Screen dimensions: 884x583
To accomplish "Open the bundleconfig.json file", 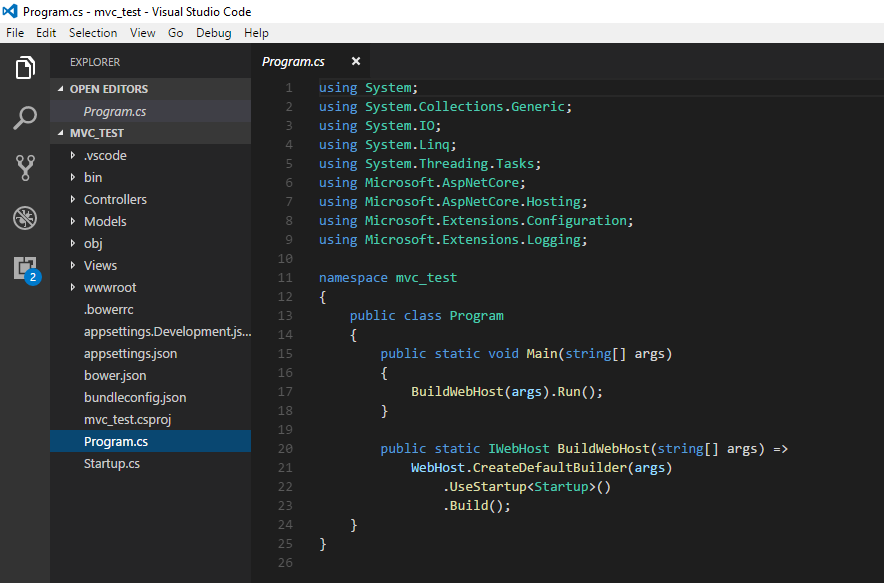I will [151, 398].
